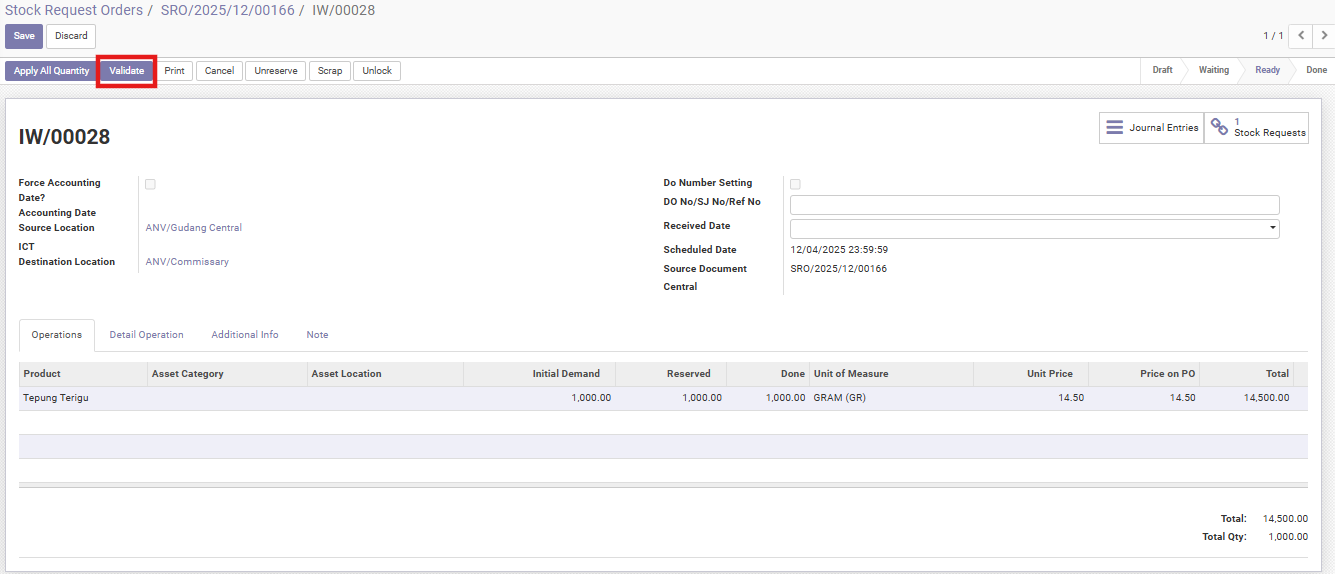This screenshot has height=574, width=1335.
Task: Discard changes to the record
Action: (71, 36)
